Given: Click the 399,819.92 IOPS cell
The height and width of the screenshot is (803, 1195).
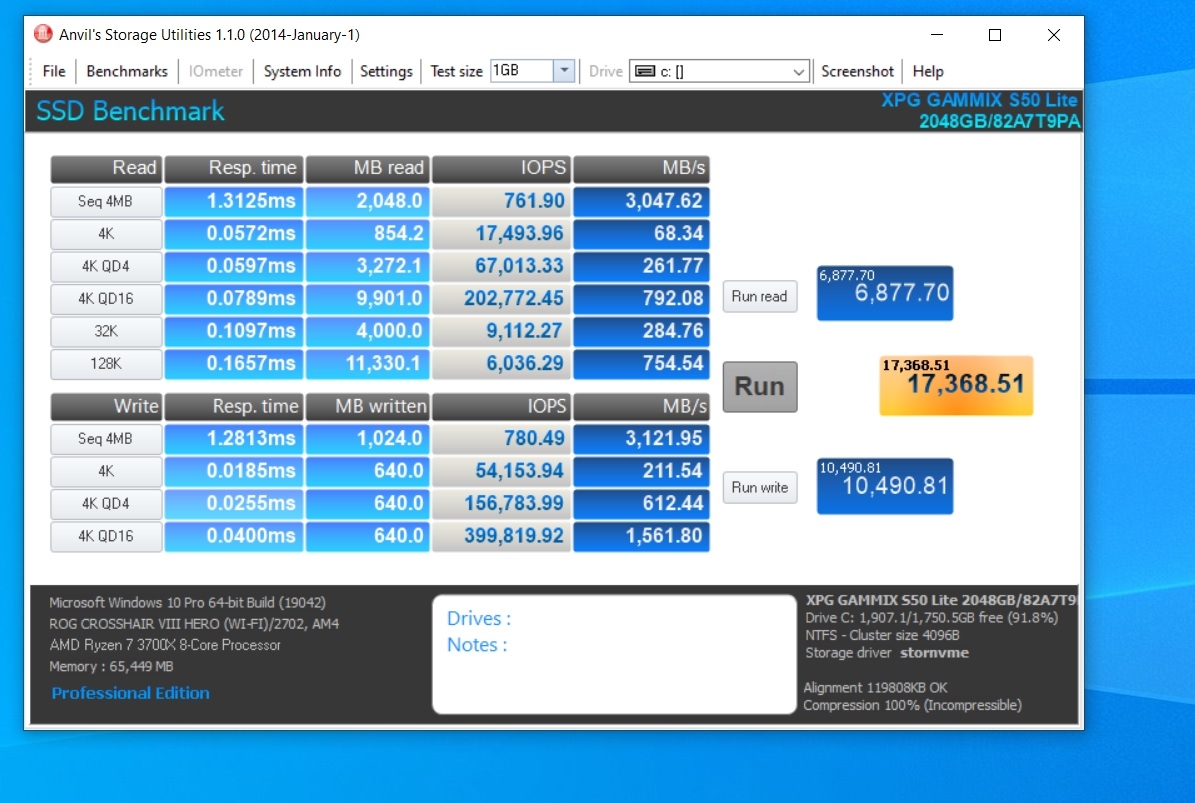Looking at the screenshot, I should (501, 536).
